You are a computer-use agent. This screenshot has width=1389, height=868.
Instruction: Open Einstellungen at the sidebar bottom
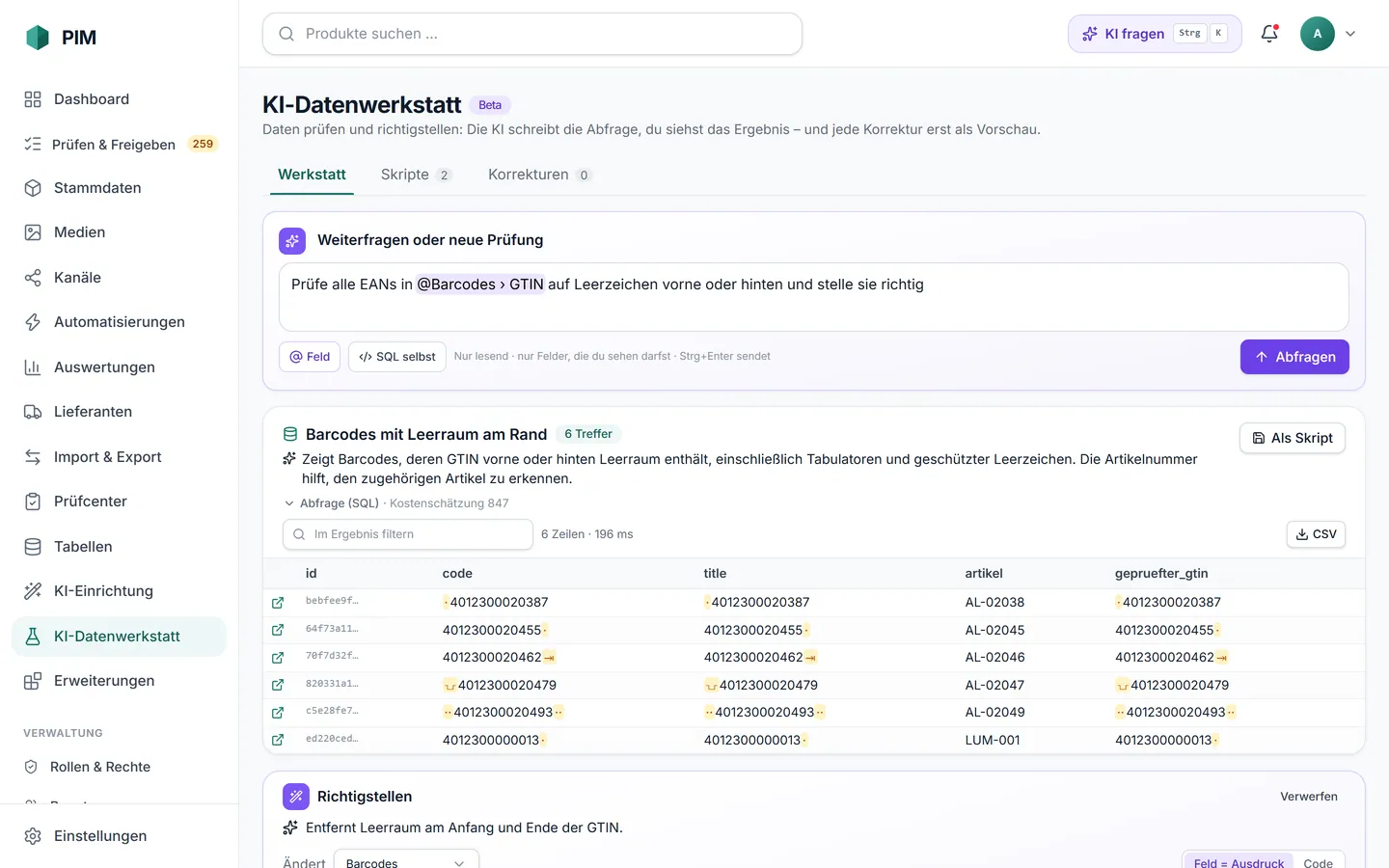pyautogui.click(x=119, y=836)
